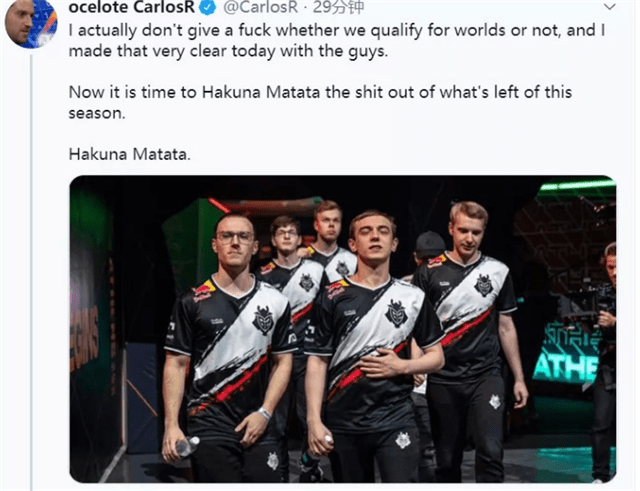Click the samurai logo on the blond player's jersey

[x=484, y=285]
